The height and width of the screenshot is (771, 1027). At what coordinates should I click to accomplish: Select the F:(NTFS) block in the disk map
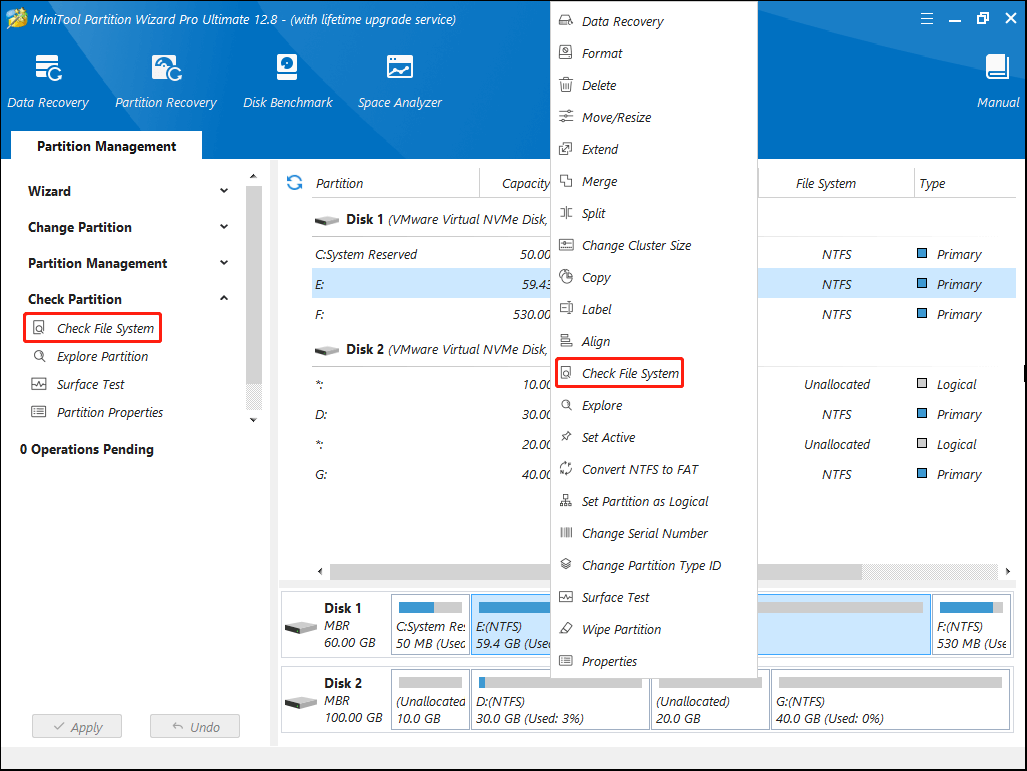tap(971, 624)
